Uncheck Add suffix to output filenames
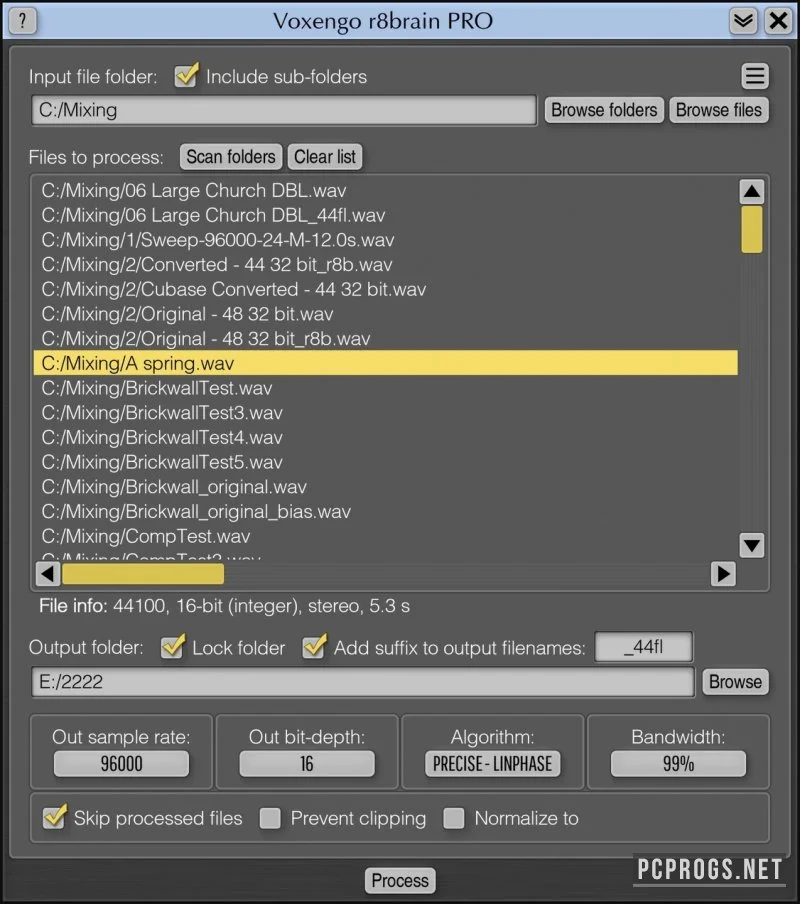Viewport: 800px width, 904px height. 315,647
